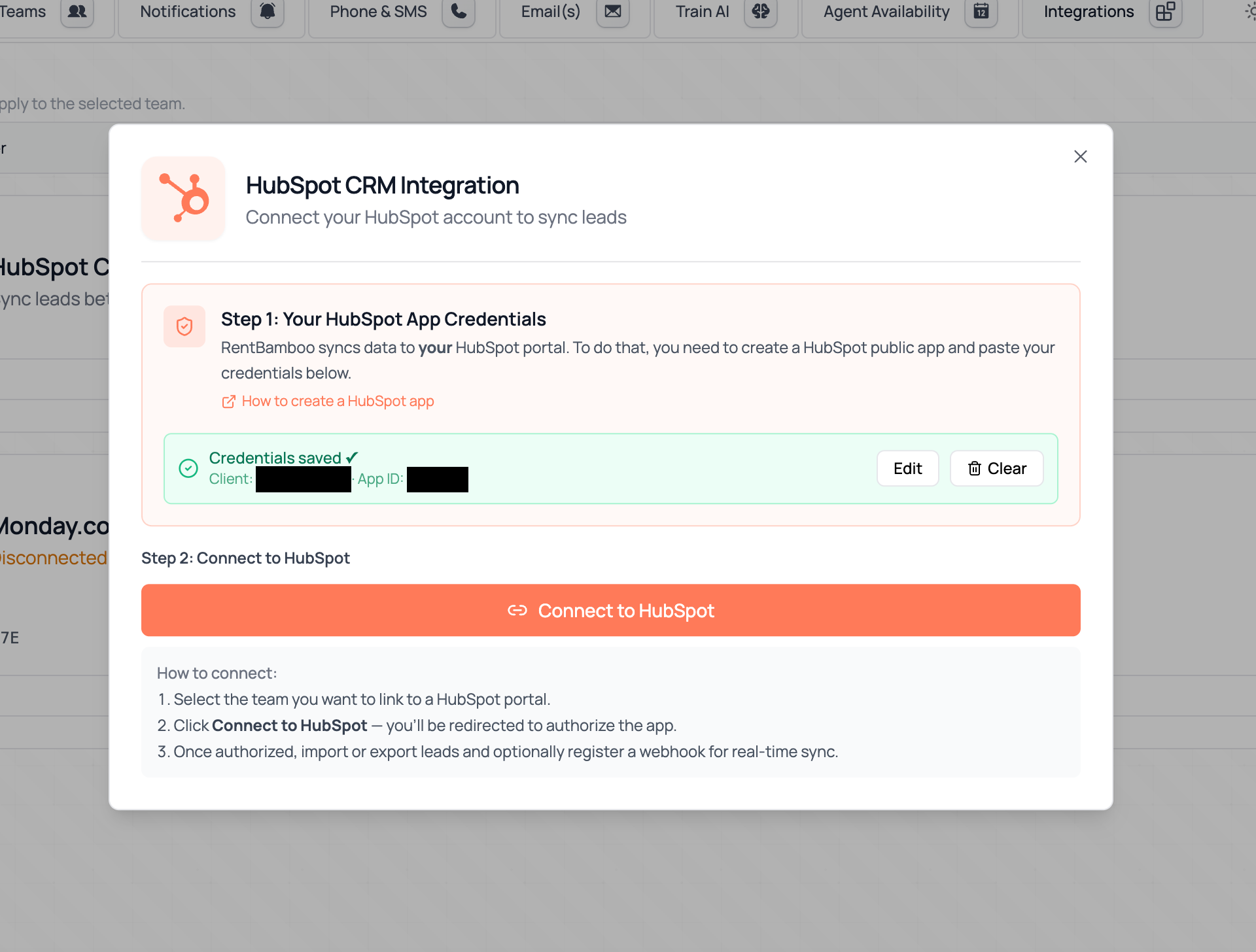Click the HubSpot CRM Integration title

click(383, 185)
